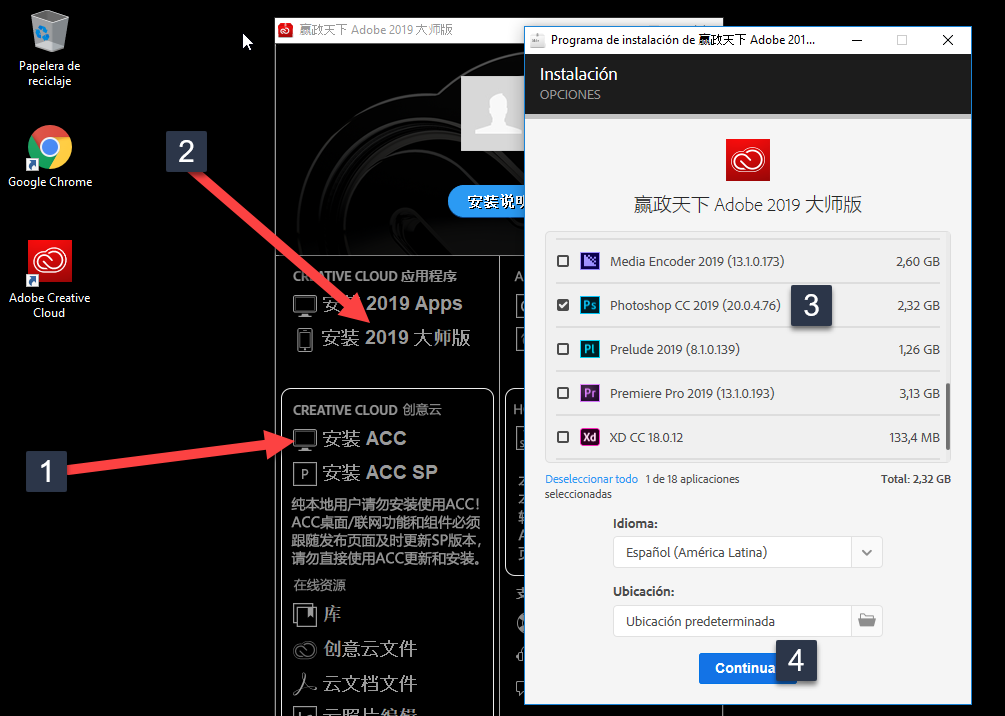Open the Idioma language dropdown arrow

(x=867, y=553)
